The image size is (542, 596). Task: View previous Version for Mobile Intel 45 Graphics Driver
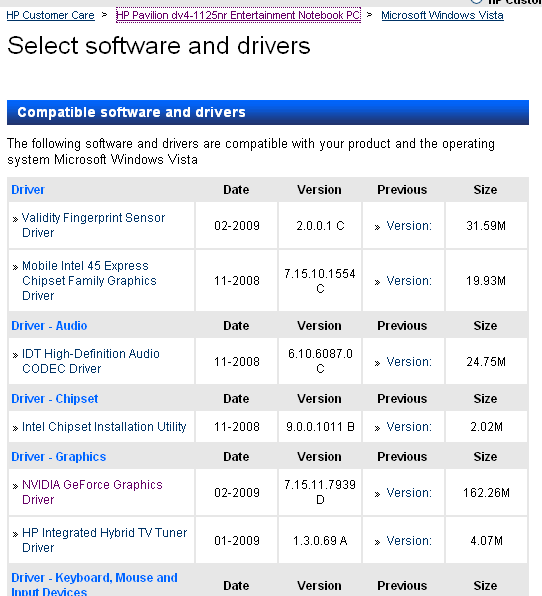(x=409, y=281)
